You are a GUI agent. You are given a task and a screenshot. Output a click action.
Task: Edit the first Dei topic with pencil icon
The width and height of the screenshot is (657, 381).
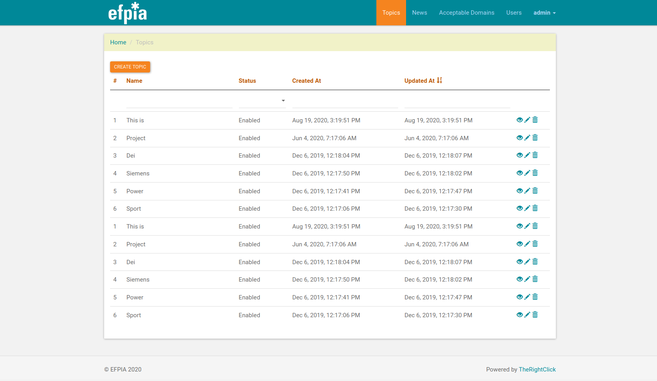coord(527,155)
